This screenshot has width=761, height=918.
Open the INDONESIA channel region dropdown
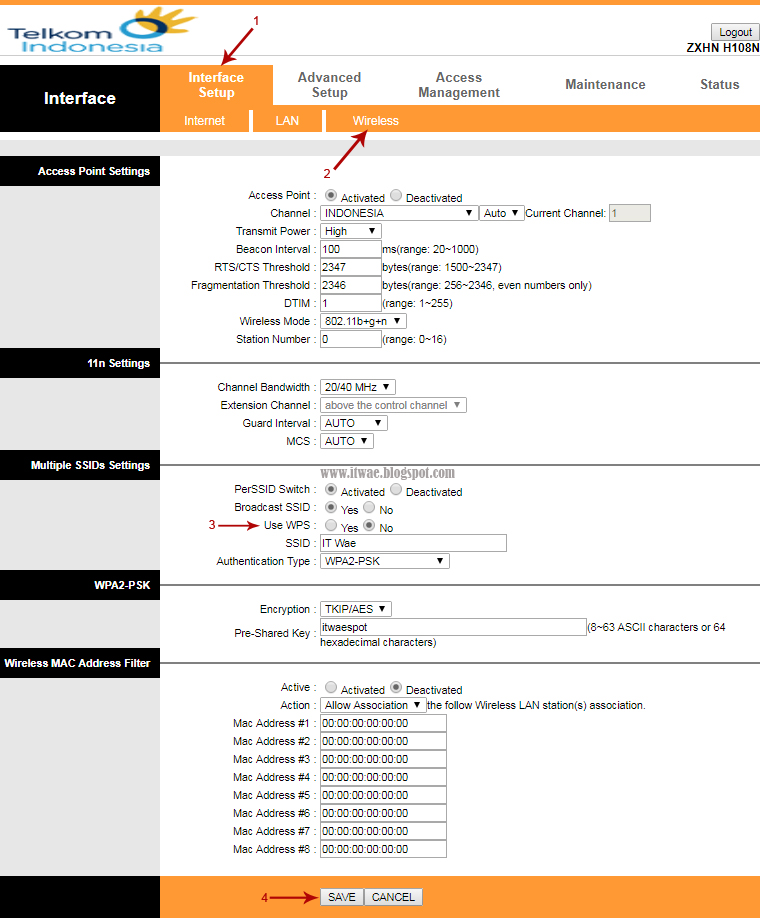(399, 213)
